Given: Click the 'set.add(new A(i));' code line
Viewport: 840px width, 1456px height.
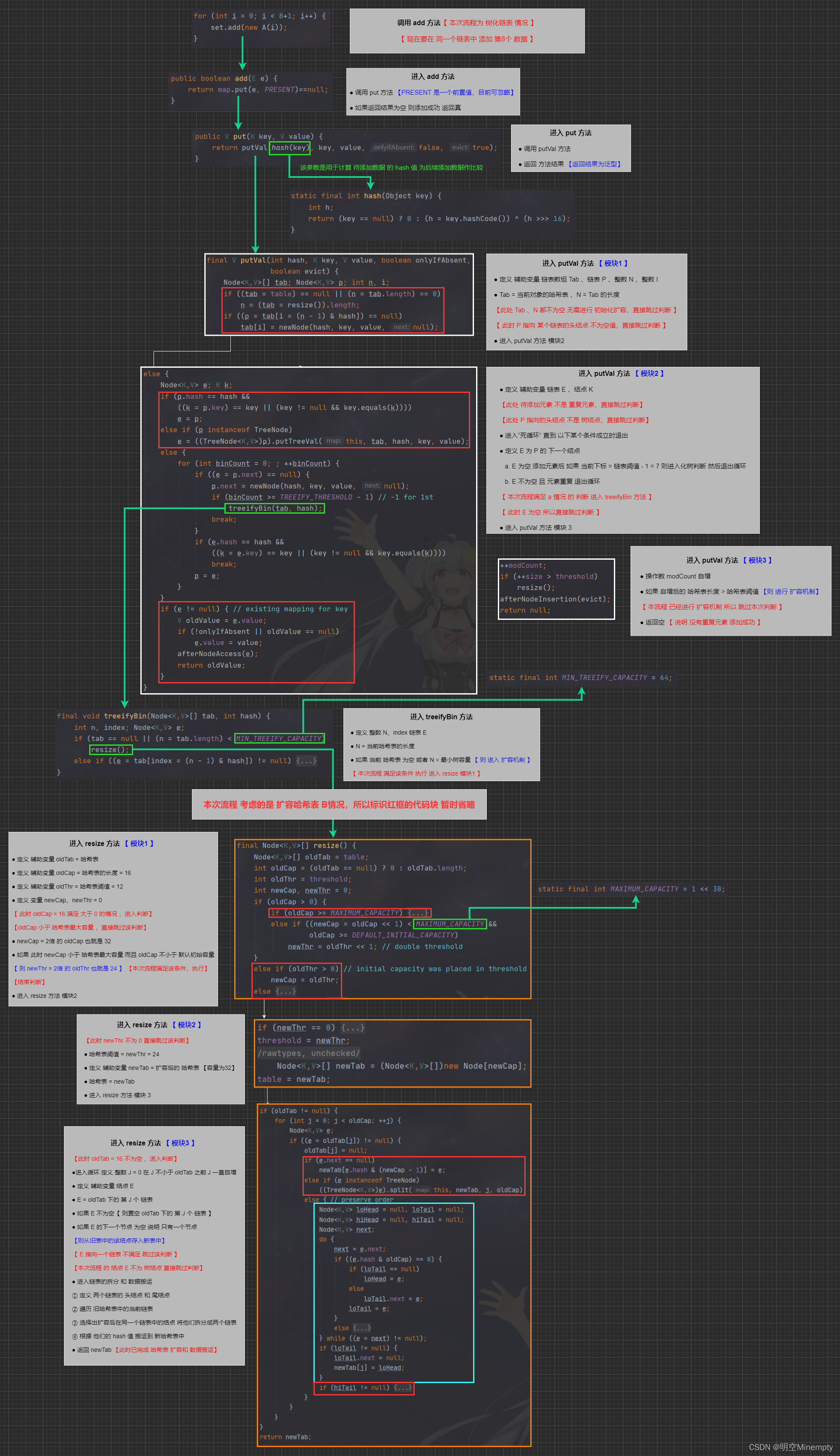Looking at the screenshot, I should click(249, 27).
